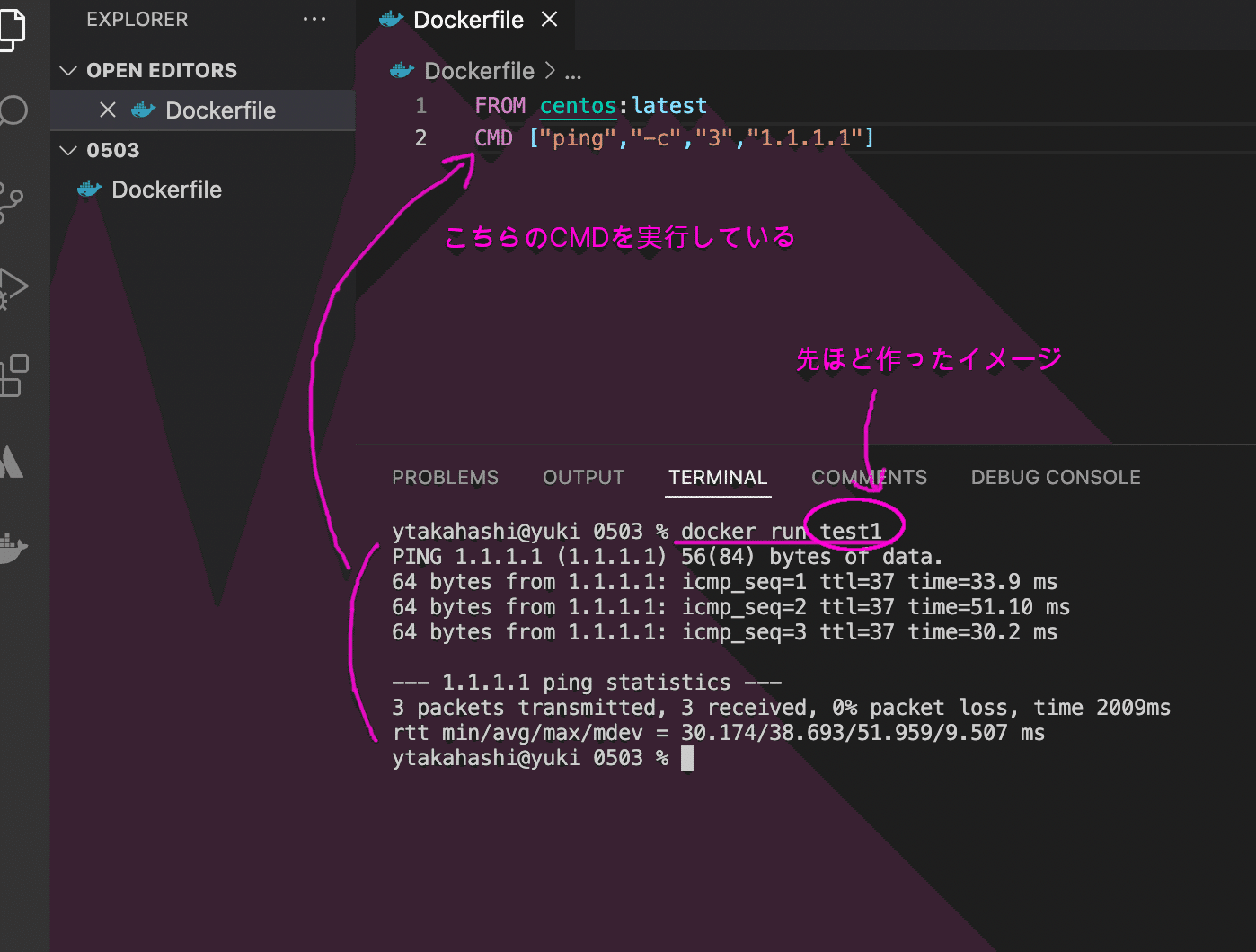Open the Explorer more actions menu
The image size is (1256, 952).
point(314,19)
